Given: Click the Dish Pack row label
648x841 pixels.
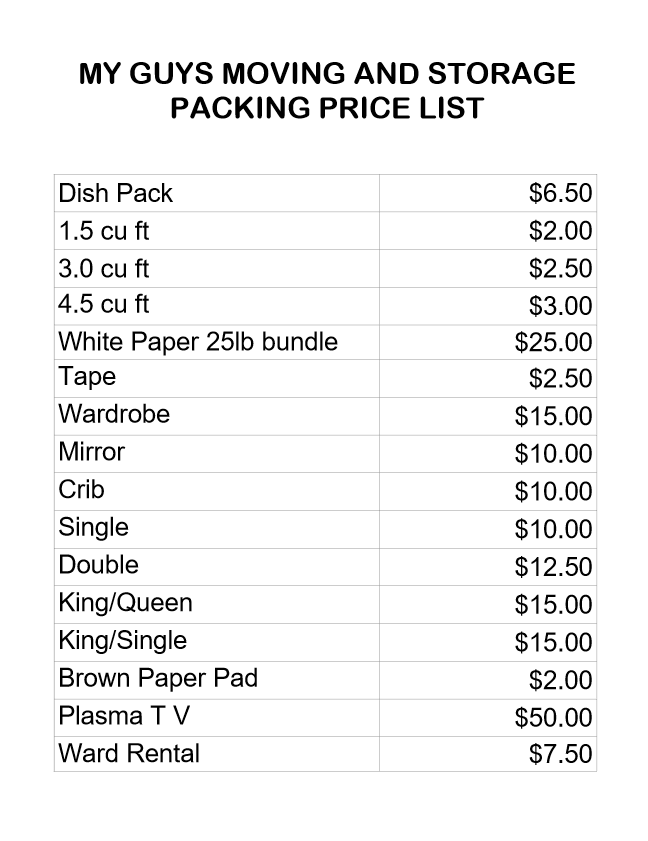Looking at the screenshot, I should pyautogui.click(x=217, y=193).
